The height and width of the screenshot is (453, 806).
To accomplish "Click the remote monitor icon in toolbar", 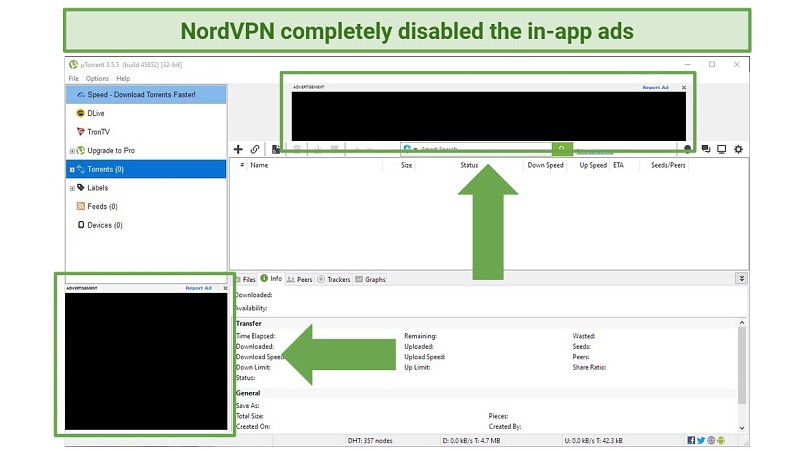I will coord(722,149).
